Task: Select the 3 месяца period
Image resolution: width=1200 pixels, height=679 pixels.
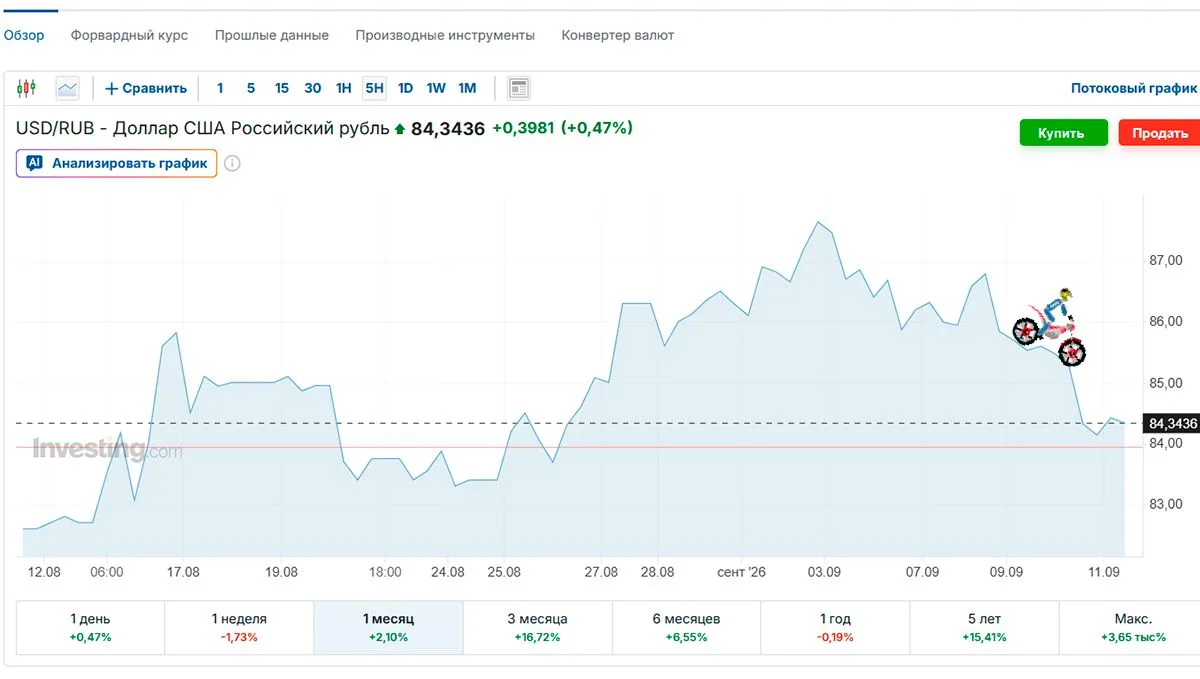Action: click(x=537, y=627)
